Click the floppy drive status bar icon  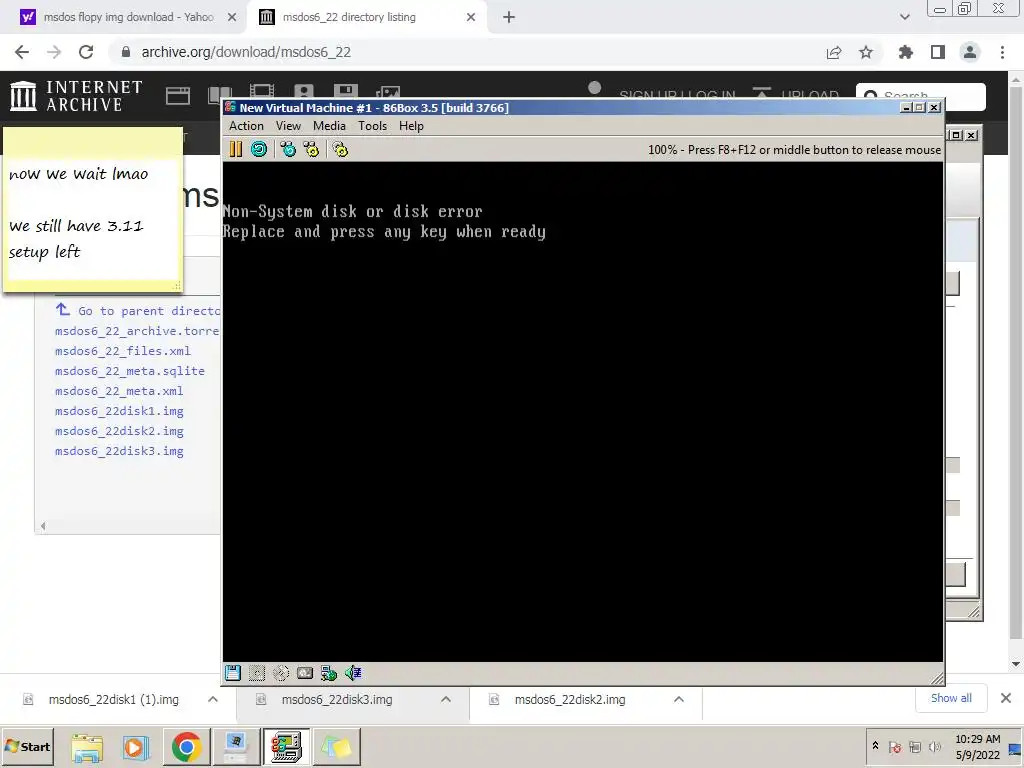click(233, 673)
